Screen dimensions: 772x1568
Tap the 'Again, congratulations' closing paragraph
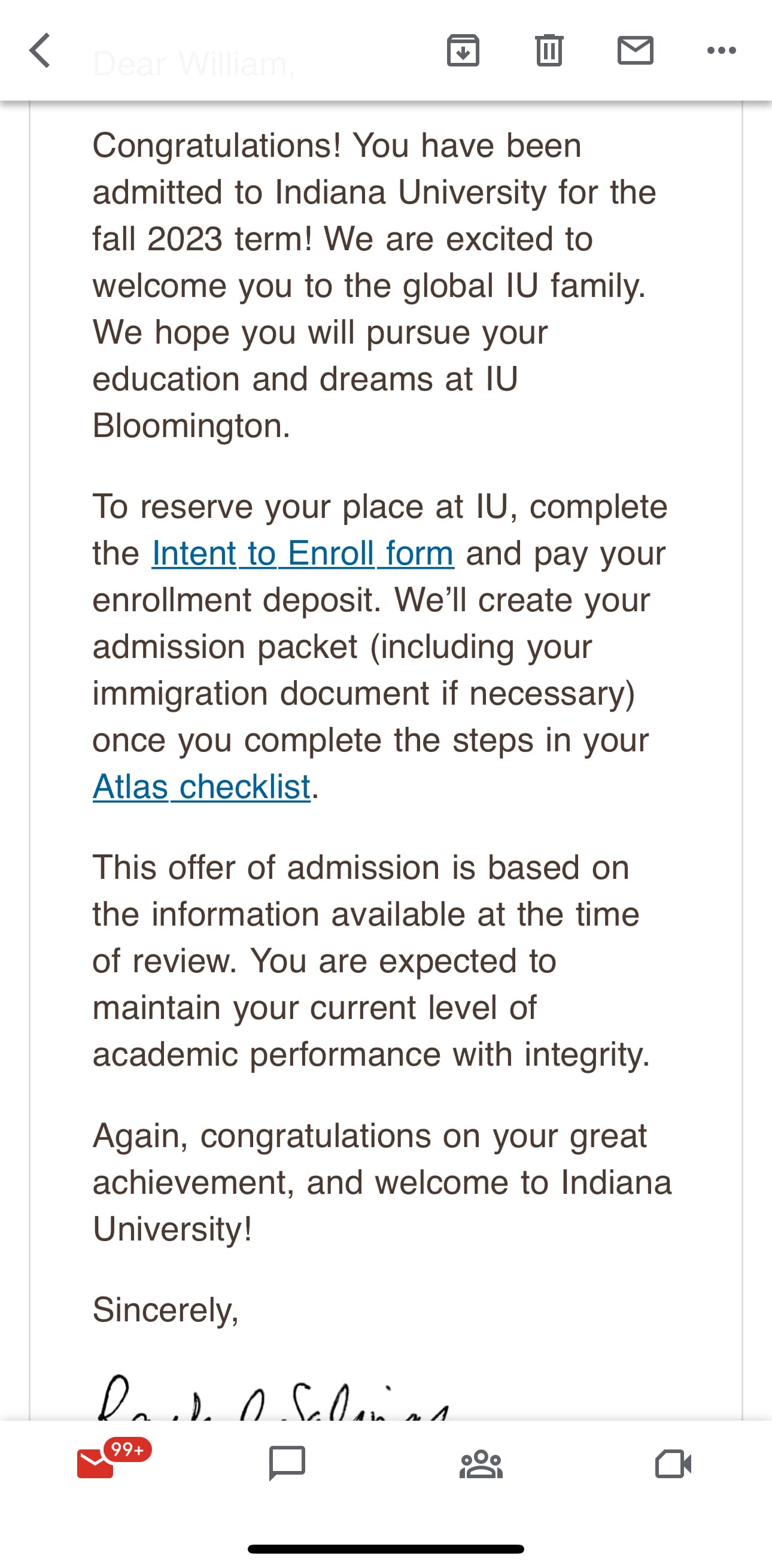pos(380,1182)
